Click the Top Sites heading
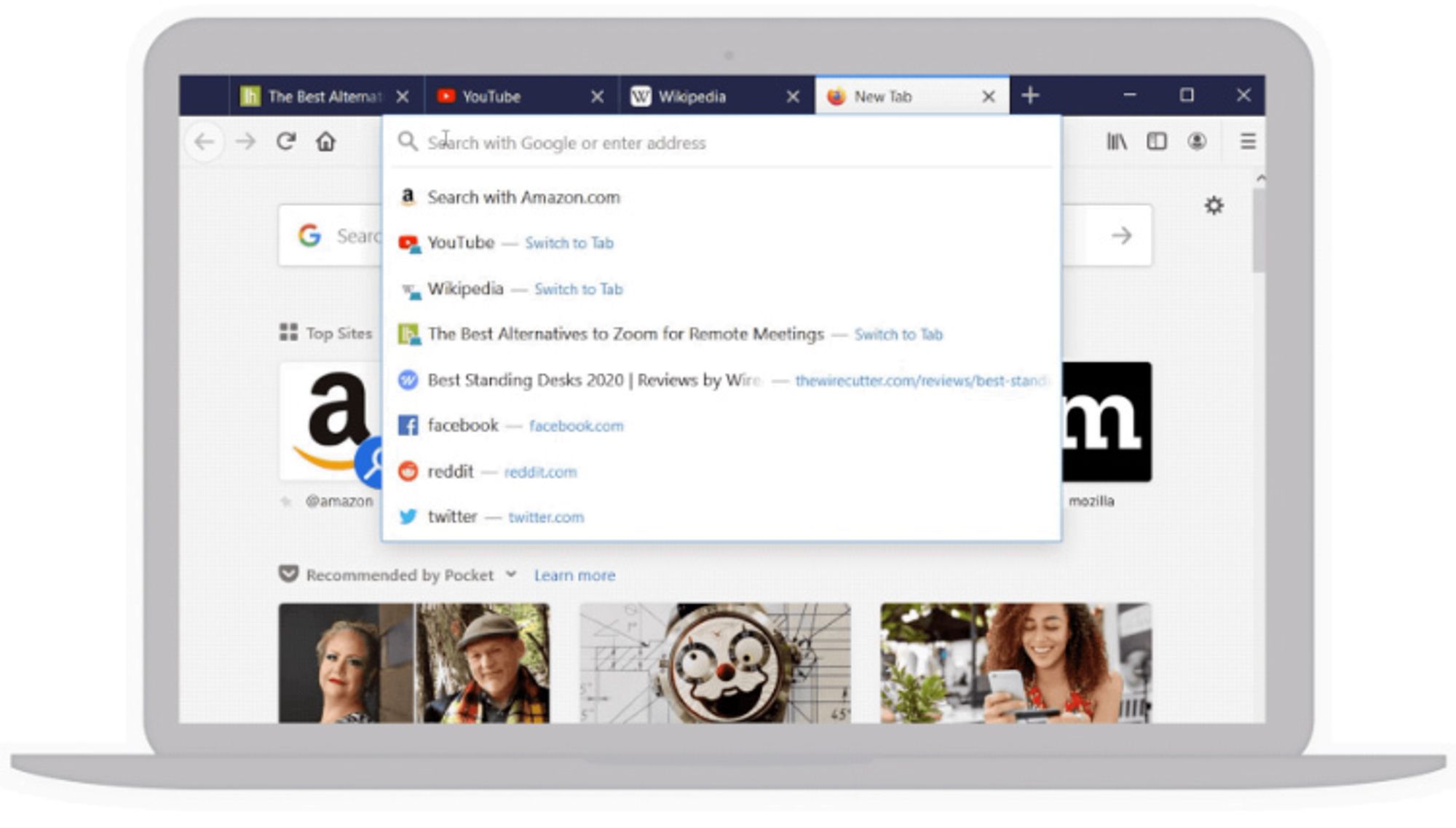1456x828 pixels. pos(339,334)
